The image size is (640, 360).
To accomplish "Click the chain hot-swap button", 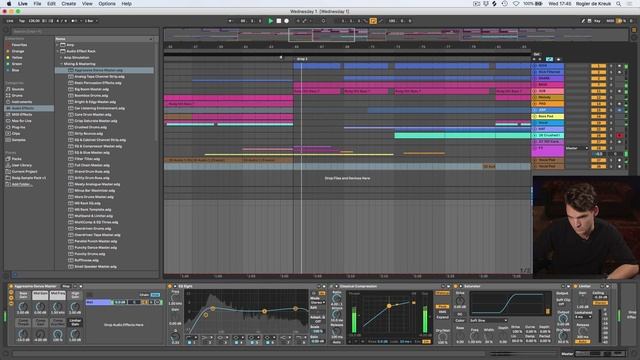I will pos(157,302).
